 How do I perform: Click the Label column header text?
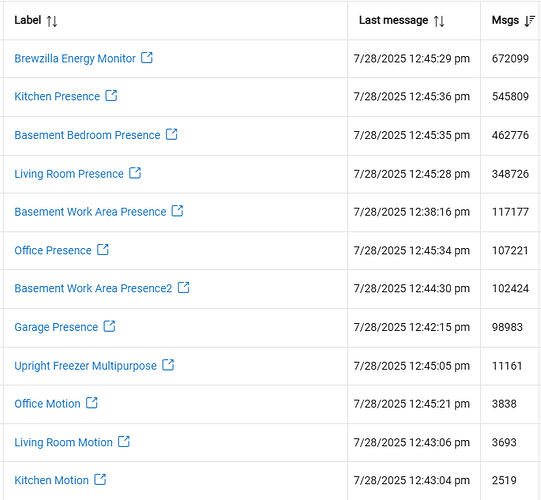click(28, 20)
